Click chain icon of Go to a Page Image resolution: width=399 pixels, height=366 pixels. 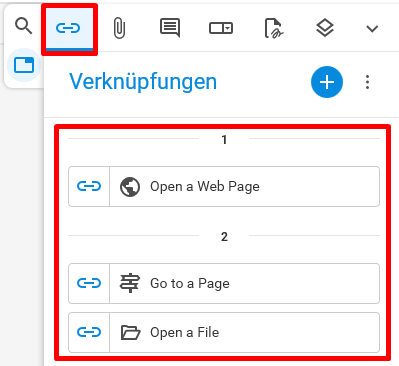pos(89,283)
